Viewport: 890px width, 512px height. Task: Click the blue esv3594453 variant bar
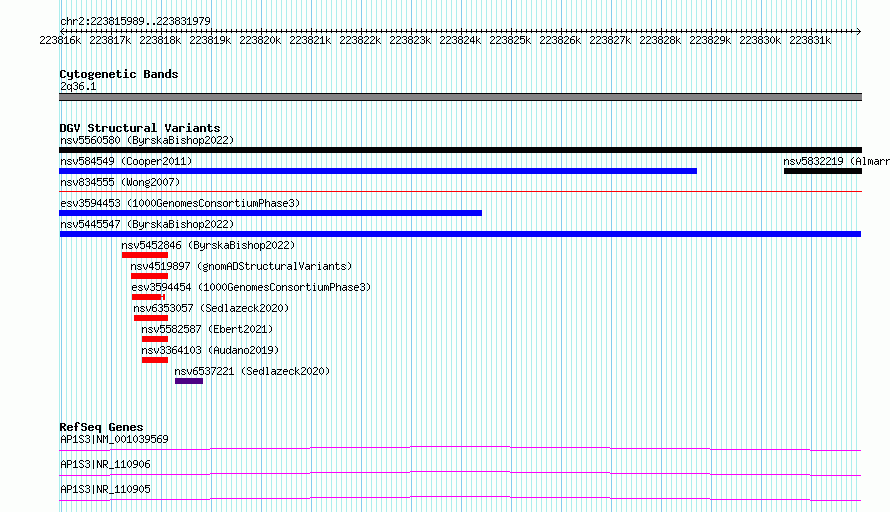click(x=270, y=213)
